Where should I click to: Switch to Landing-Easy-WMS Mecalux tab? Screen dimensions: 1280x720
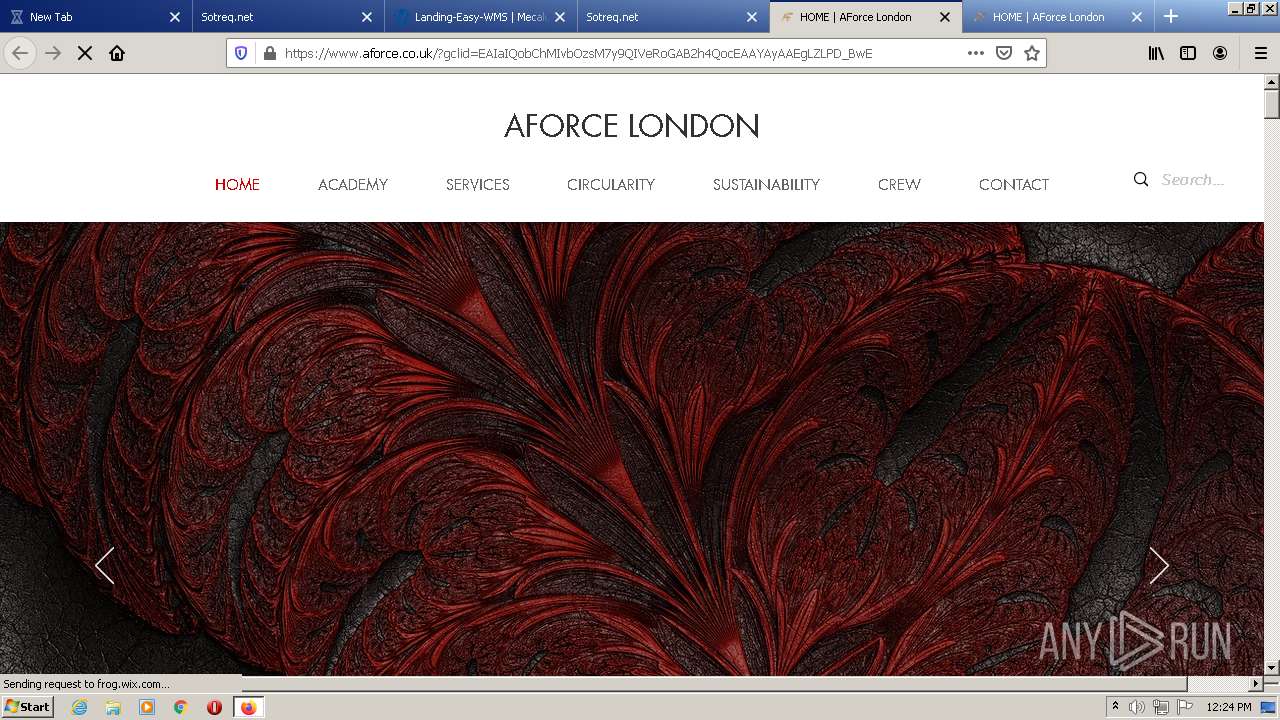click(x=480, y=17)
